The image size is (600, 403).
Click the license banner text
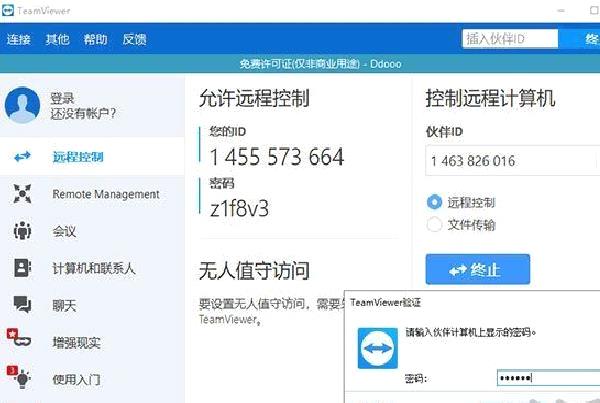coord(321,64)
